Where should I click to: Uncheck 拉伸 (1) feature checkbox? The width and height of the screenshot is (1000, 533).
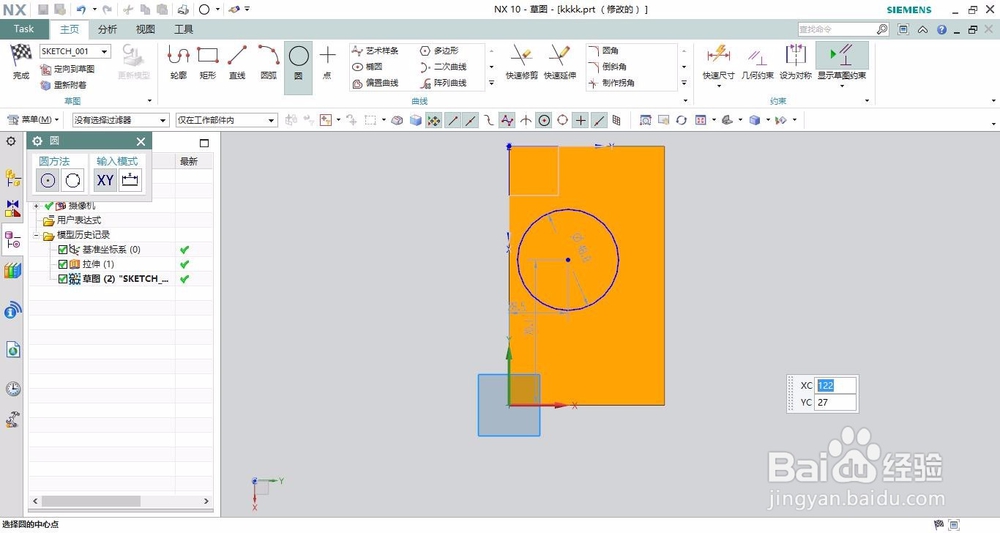pos(62,264)
